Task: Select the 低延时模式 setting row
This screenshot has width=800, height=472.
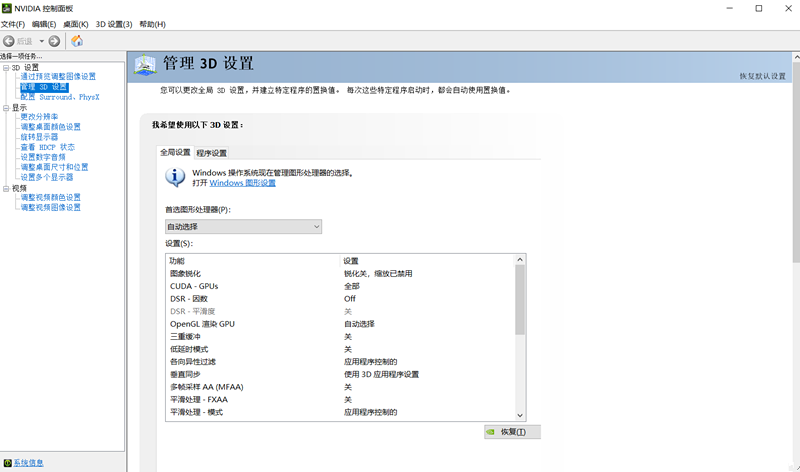Action: click(x=340, y=349)
